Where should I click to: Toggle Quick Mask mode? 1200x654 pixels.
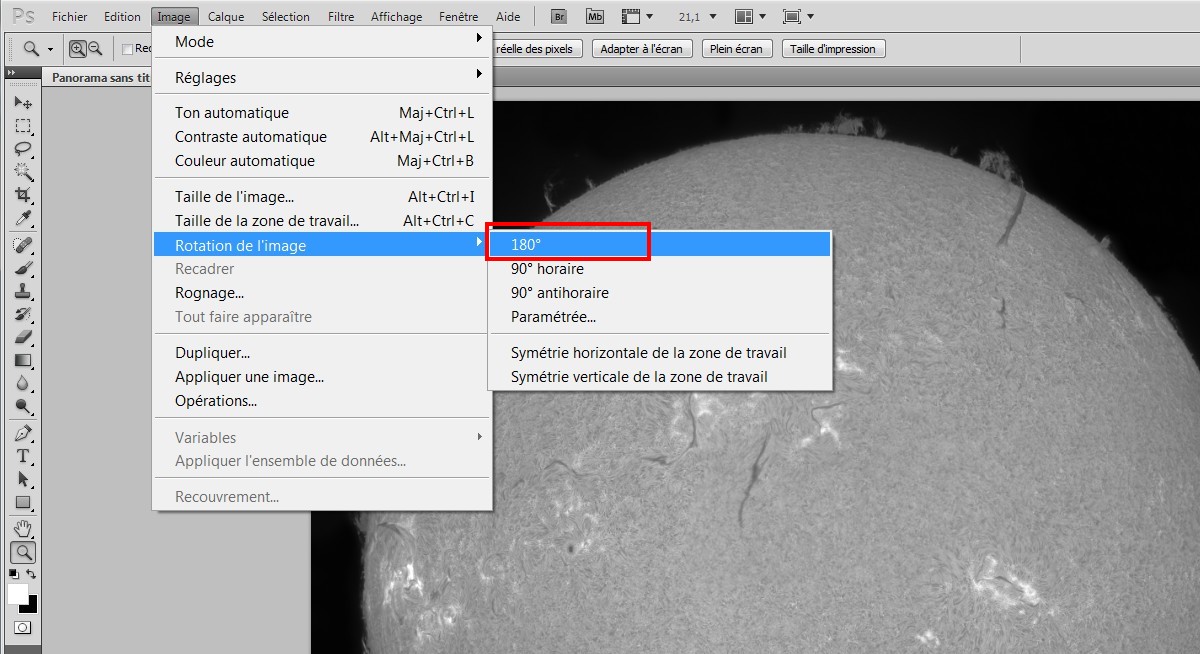(22, 628)
